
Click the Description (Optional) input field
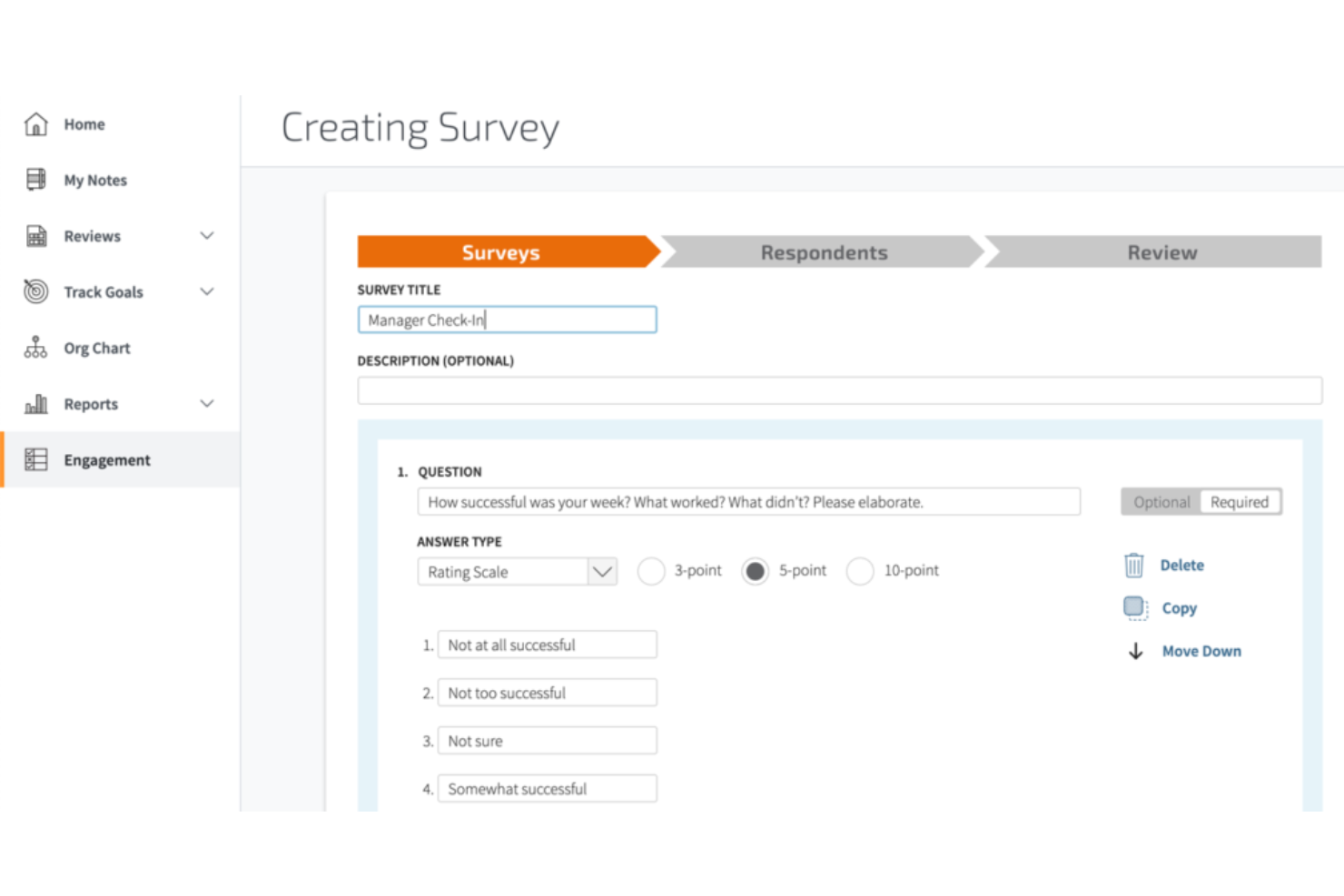tap(839, 391)
